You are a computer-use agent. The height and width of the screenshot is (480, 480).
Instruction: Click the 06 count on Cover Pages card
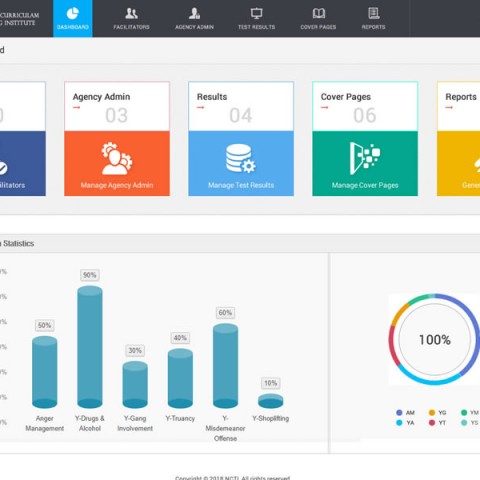click(365, 116)
